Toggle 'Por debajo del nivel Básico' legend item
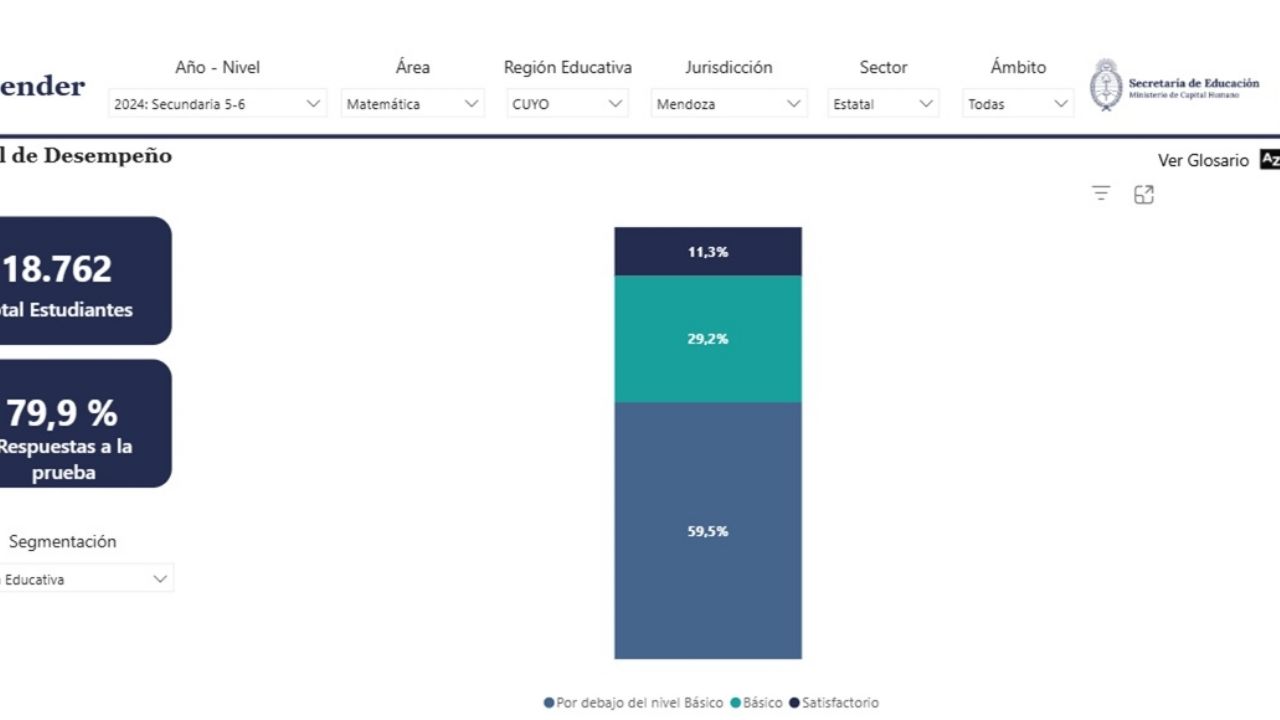Image resolution: width=1280 pixels, height=720 pixels. [633, 703]
